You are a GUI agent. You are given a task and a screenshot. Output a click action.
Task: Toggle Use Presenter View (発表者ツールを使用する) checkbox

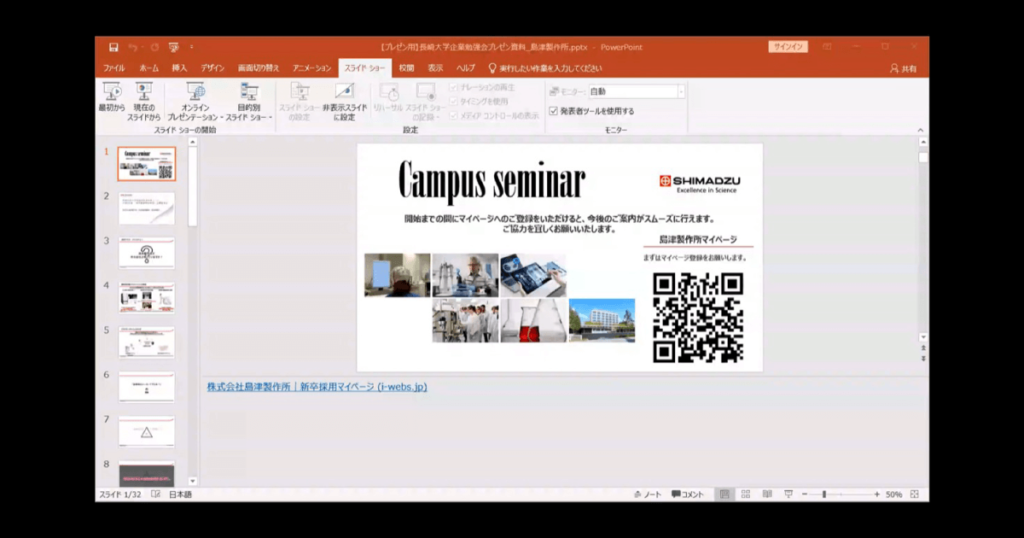click(x=554, y=111)
